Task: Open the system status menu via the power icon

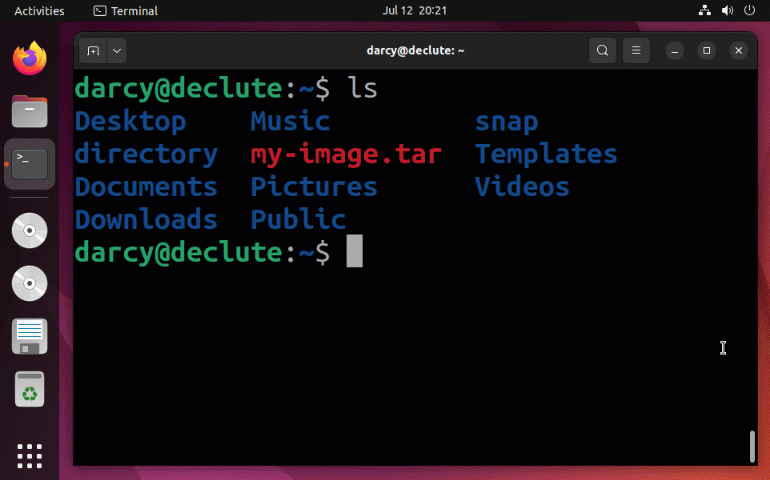Action: (751, 11)
